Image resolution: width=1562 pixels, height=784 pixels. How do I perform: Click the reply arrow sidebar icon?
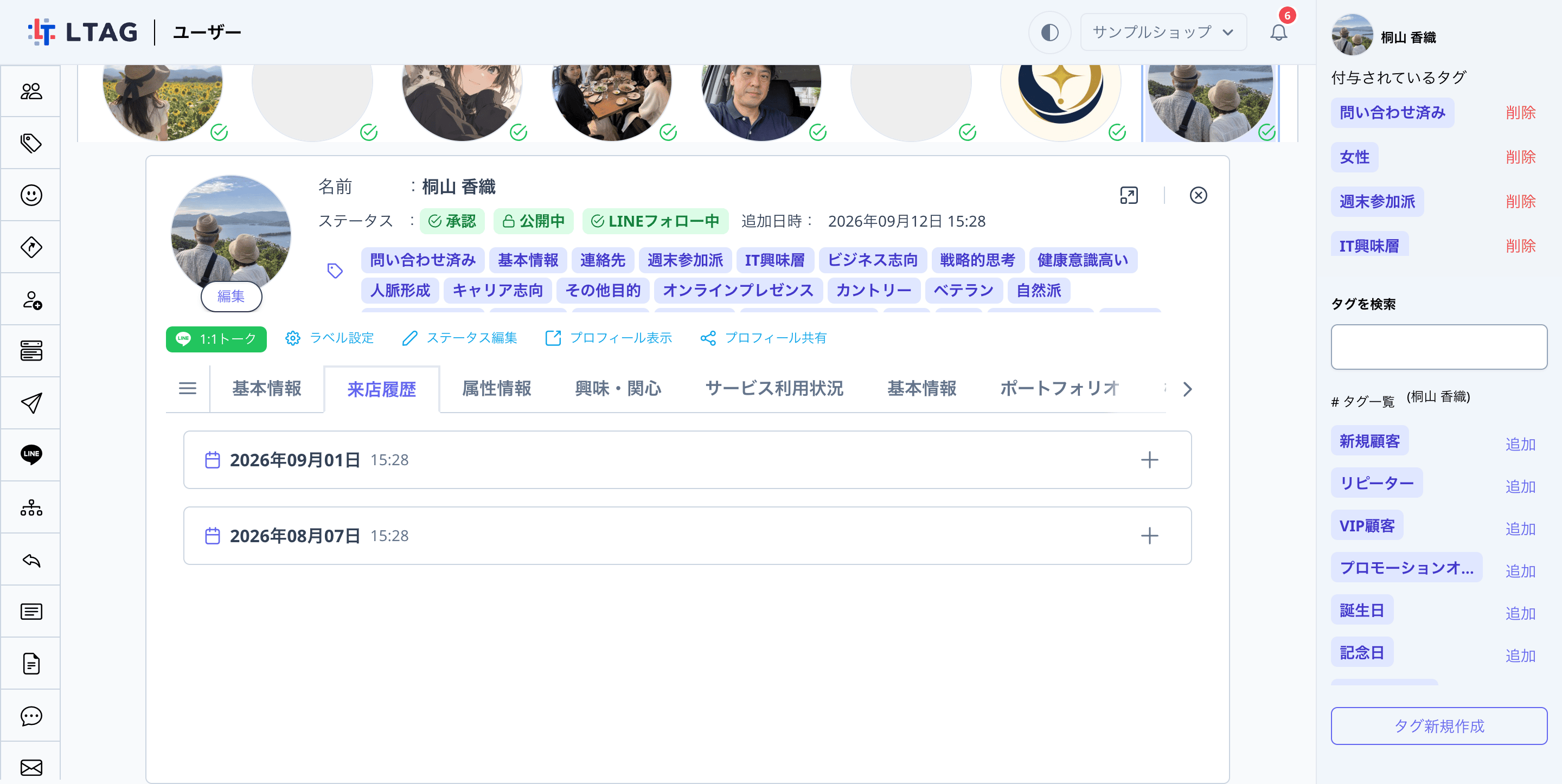[x=31, y=560]
